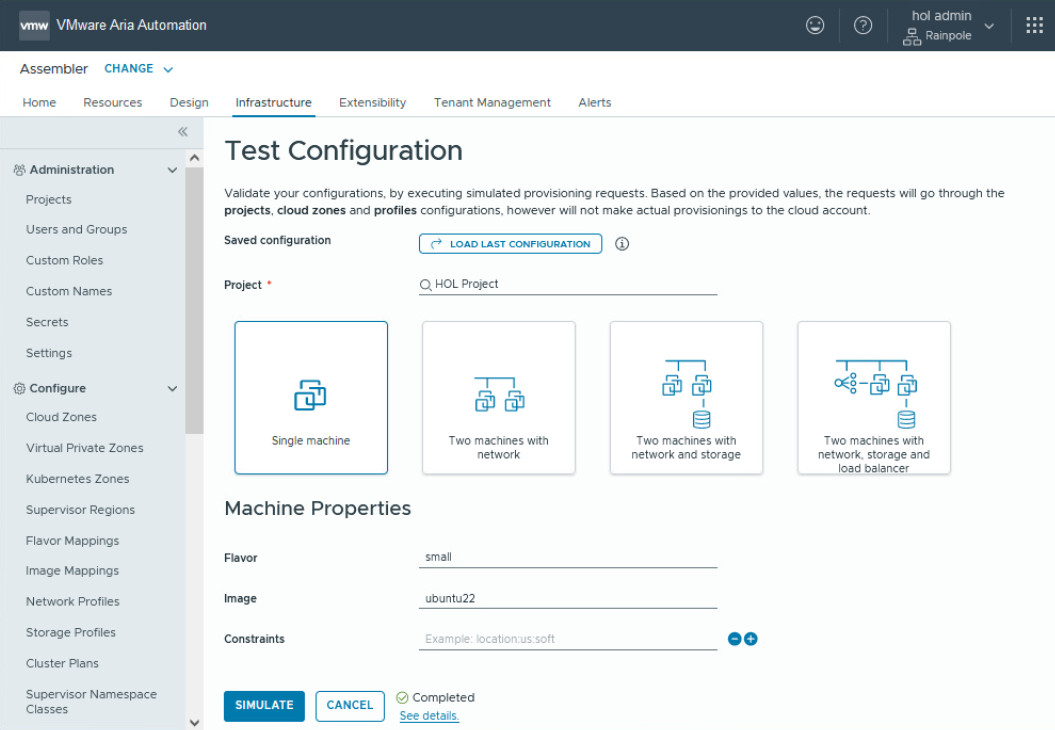Click the vmw logo icon
1055x730 pixels.
[x=34, y=26]
